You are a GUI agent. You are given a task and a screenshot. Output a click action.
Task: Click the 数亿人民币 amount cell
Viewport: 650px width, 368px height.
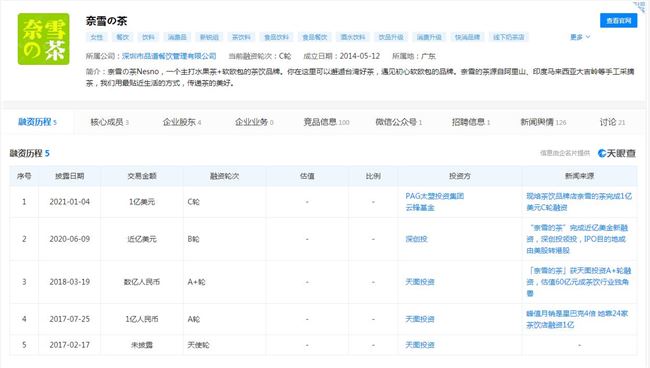pyautogui.click(x=142, y=282)
